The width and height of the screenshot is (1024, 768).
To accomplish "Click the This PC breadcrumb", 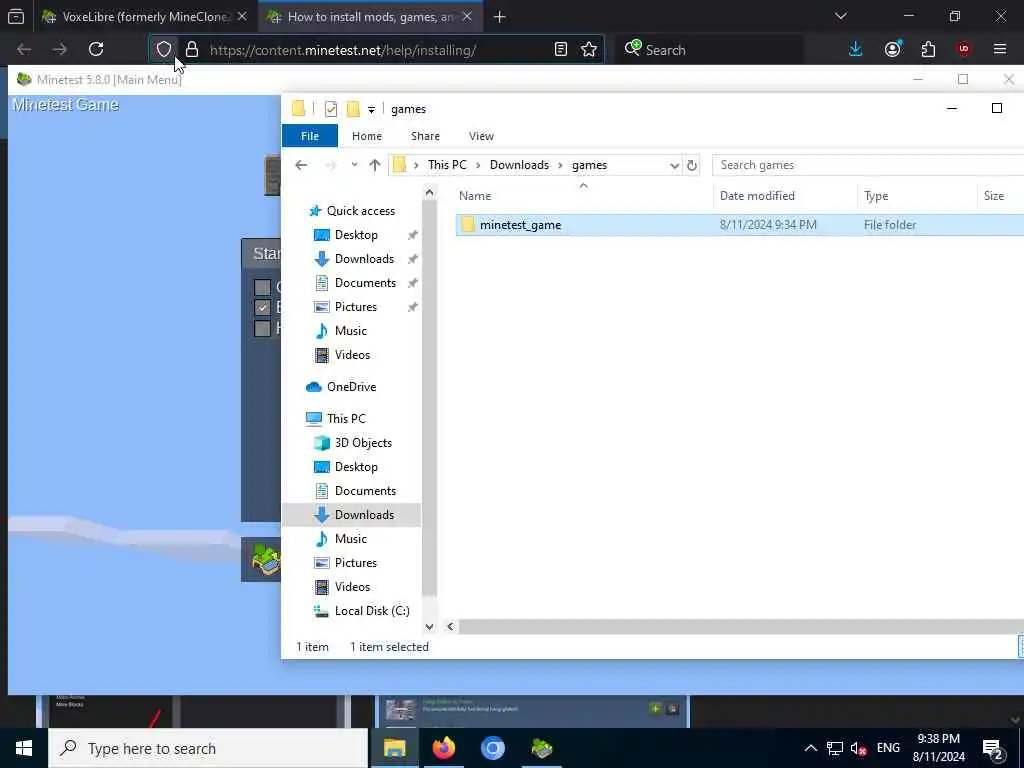I will tap(447, 165).
